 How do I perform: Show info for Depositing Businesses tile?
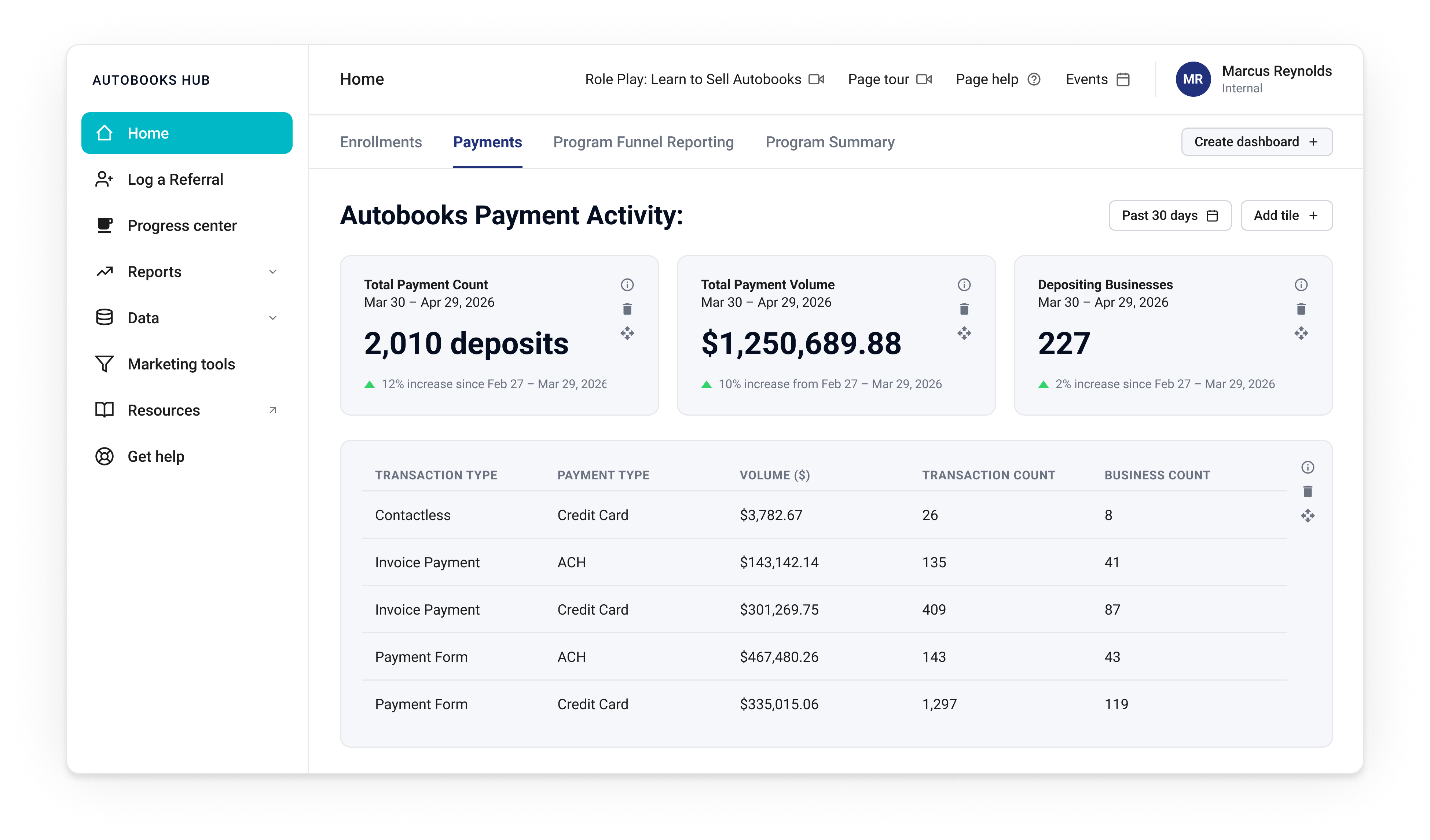point(1301,285)
